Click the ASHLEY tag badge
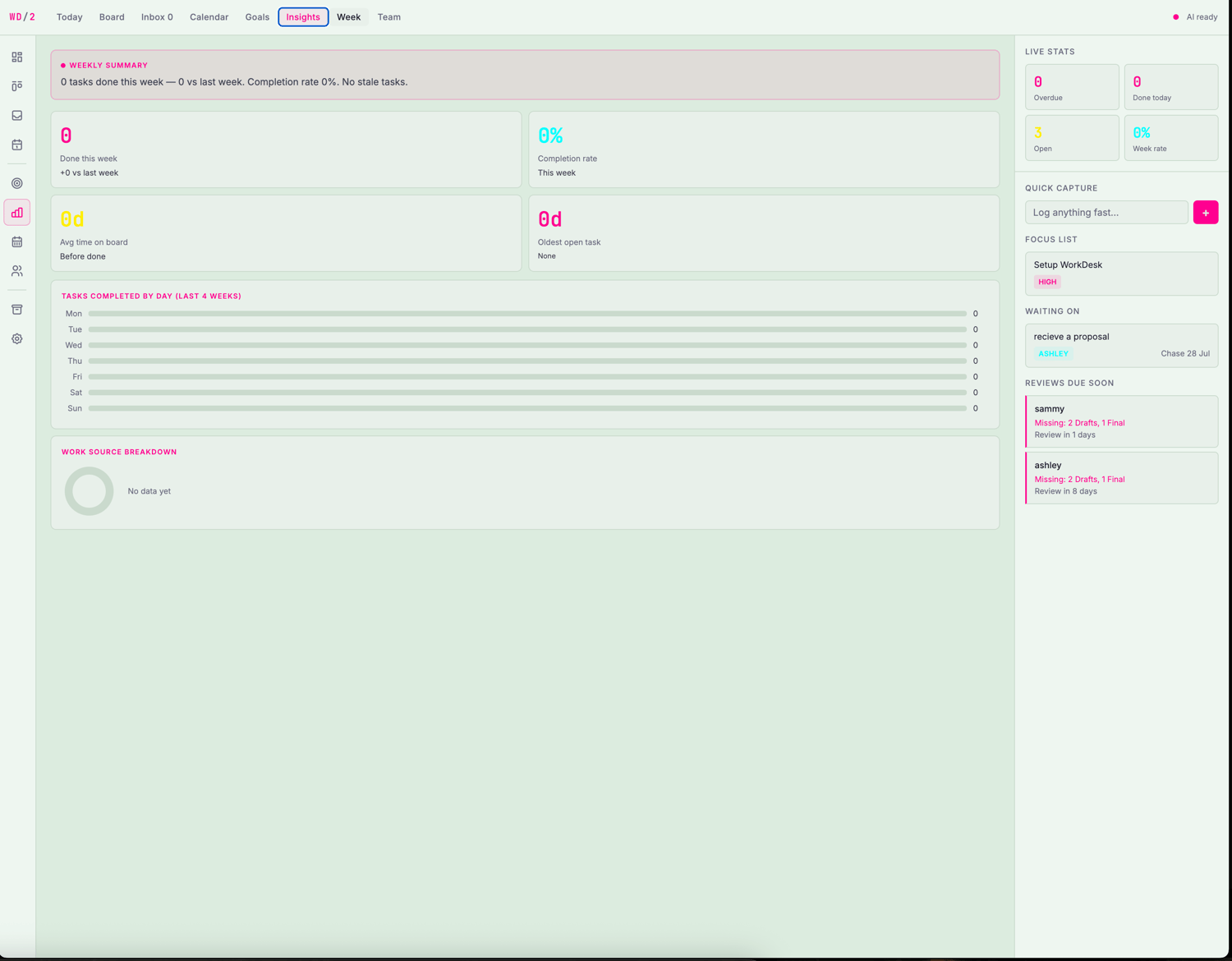 (1053, 354)
